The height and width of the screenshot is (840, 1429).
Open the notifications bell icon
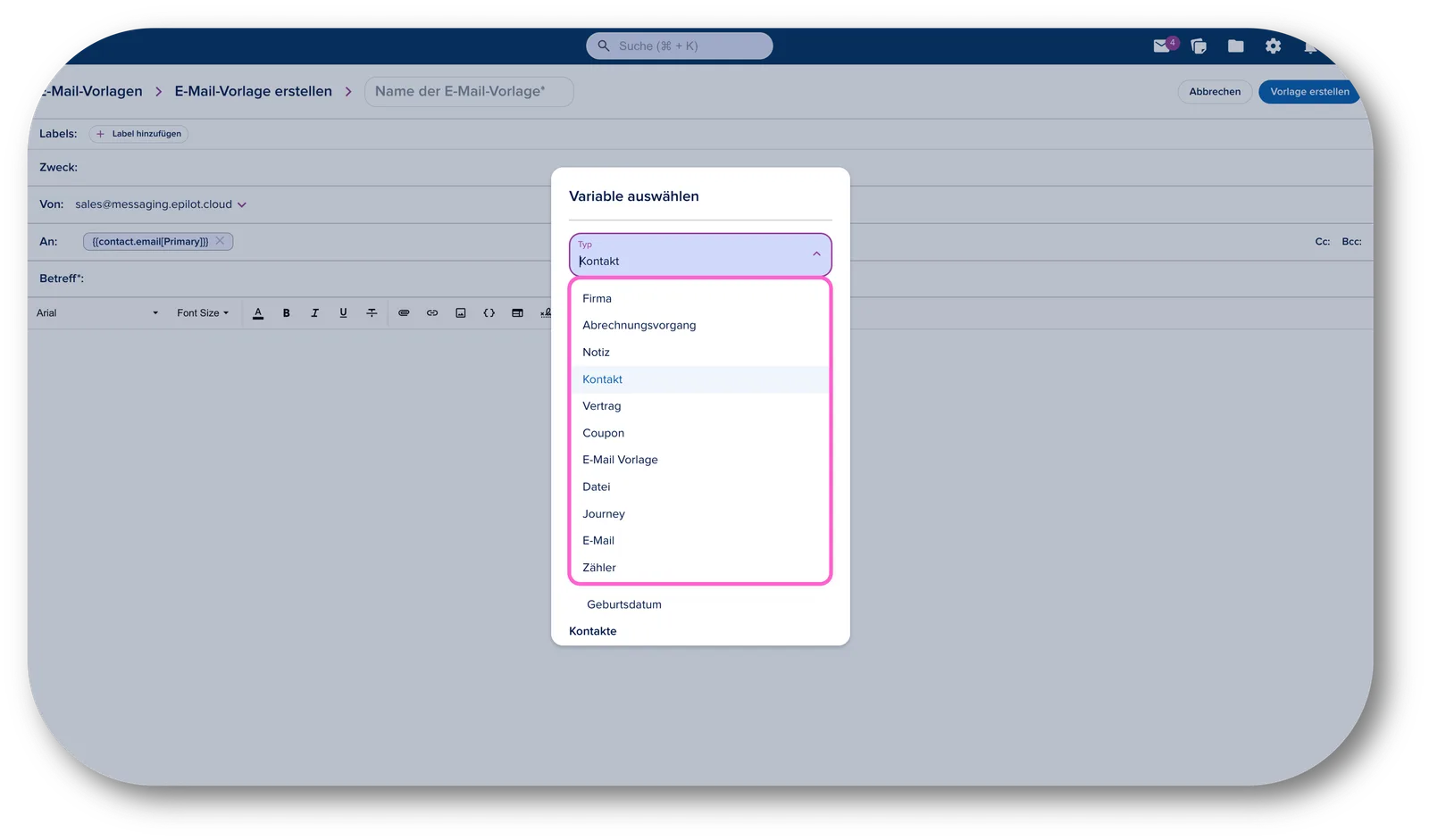coord(1309,46)
